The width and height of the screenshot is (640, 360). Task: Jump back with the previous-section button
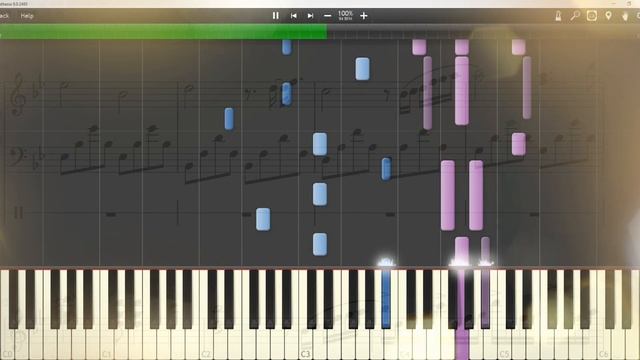(293, 16)
